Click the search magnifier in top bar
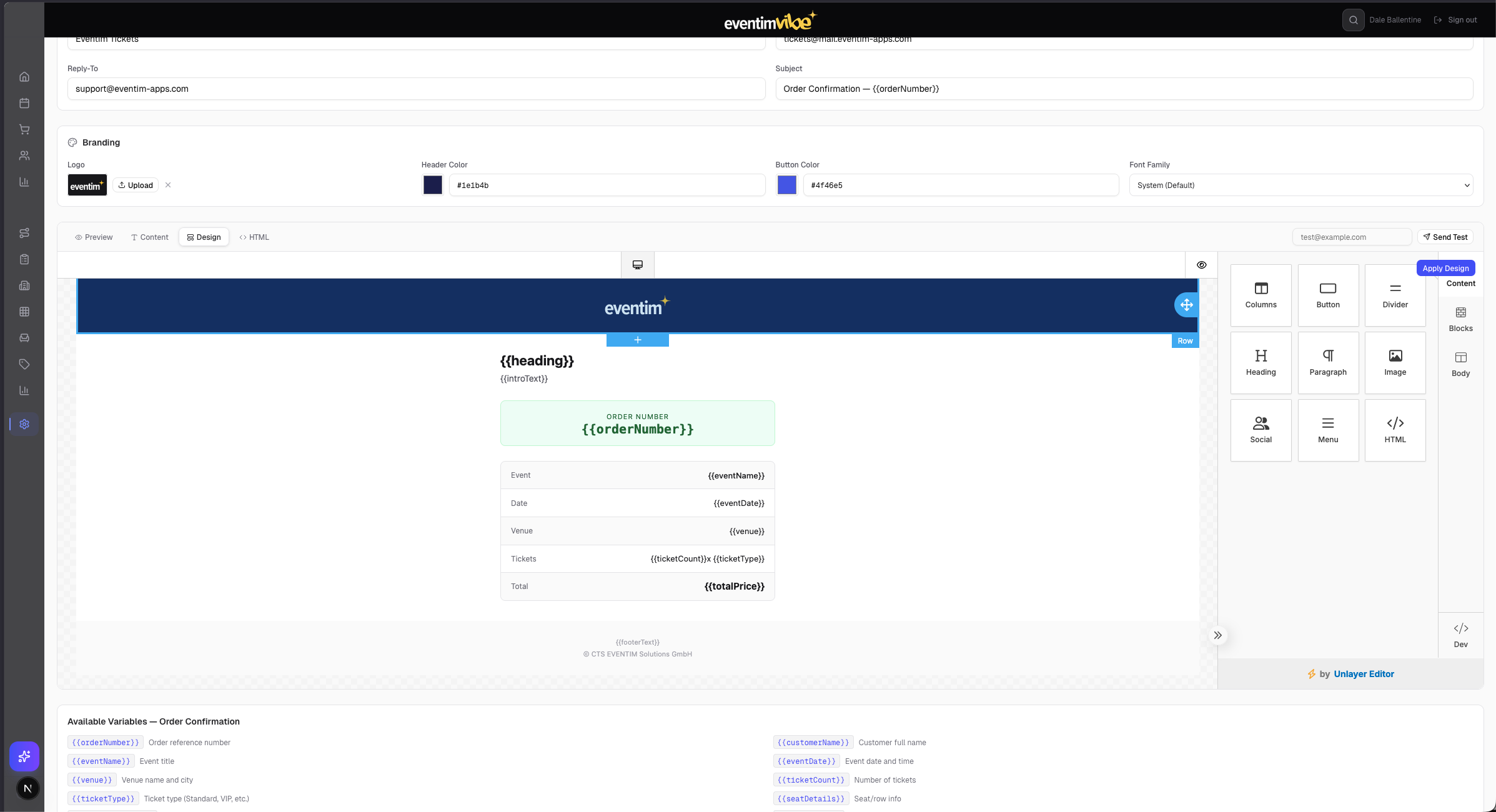Viewport: 1496px width, 812px height. tap(1353, 20)
